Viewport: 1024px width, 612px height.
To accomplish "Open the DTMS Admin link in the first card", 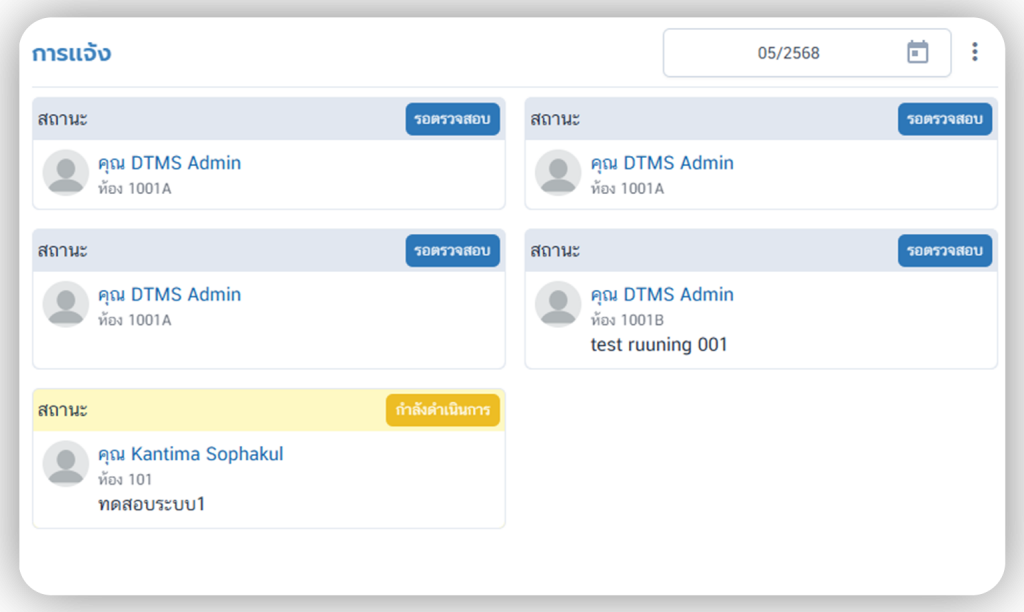I will pos(169,163).
